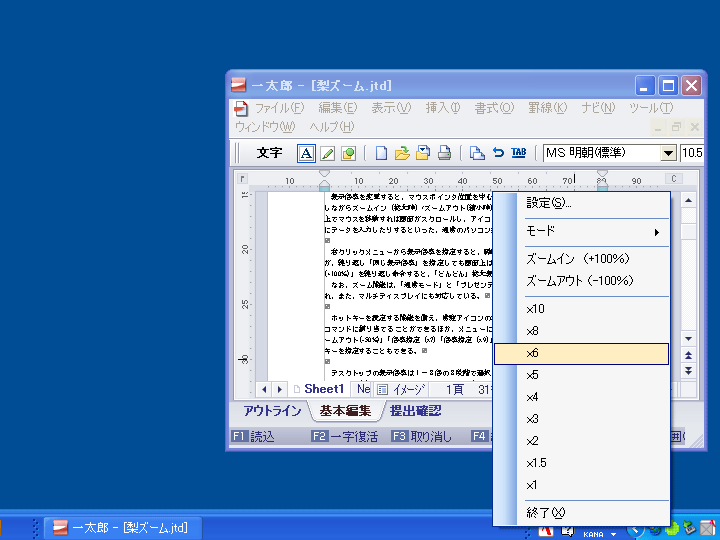The image size is (720, 540).
Task: Save the document using the save icon
Action: [x=423, y=153]
